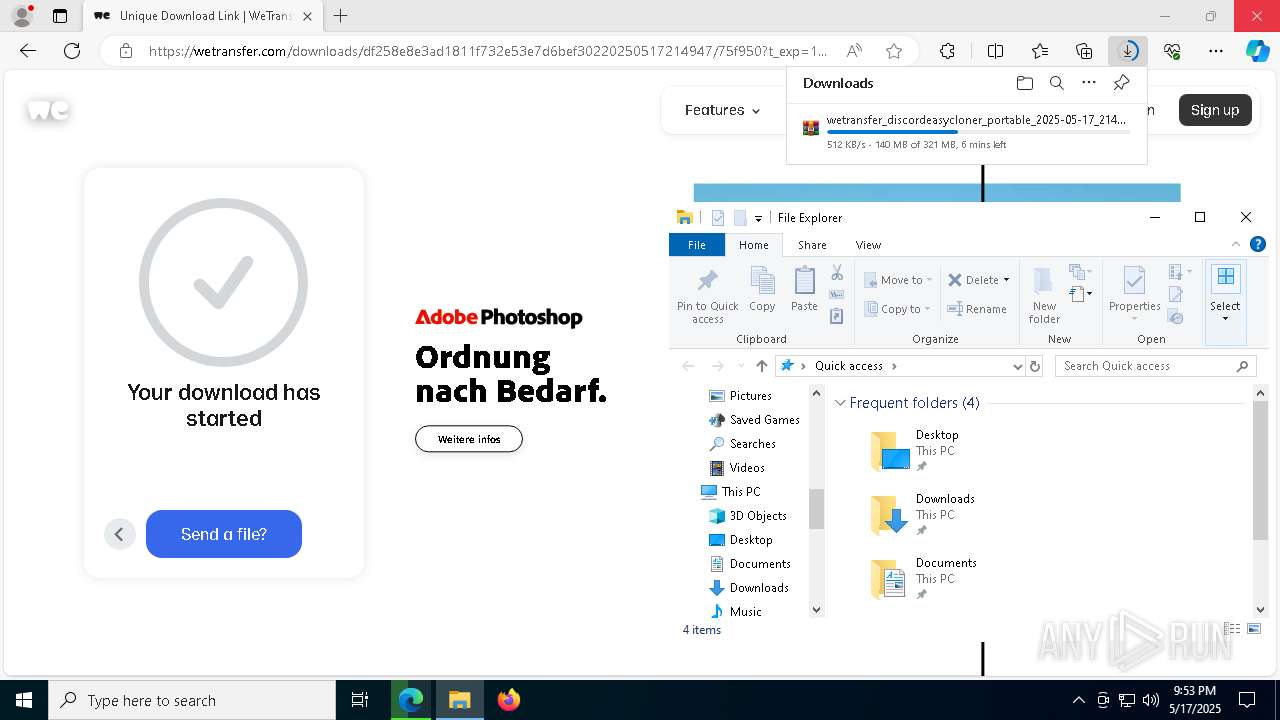The height and width of the screenshot is (720, 1280).
Task: Open Copilot sidebar icon
Action: click(1257, 51)
